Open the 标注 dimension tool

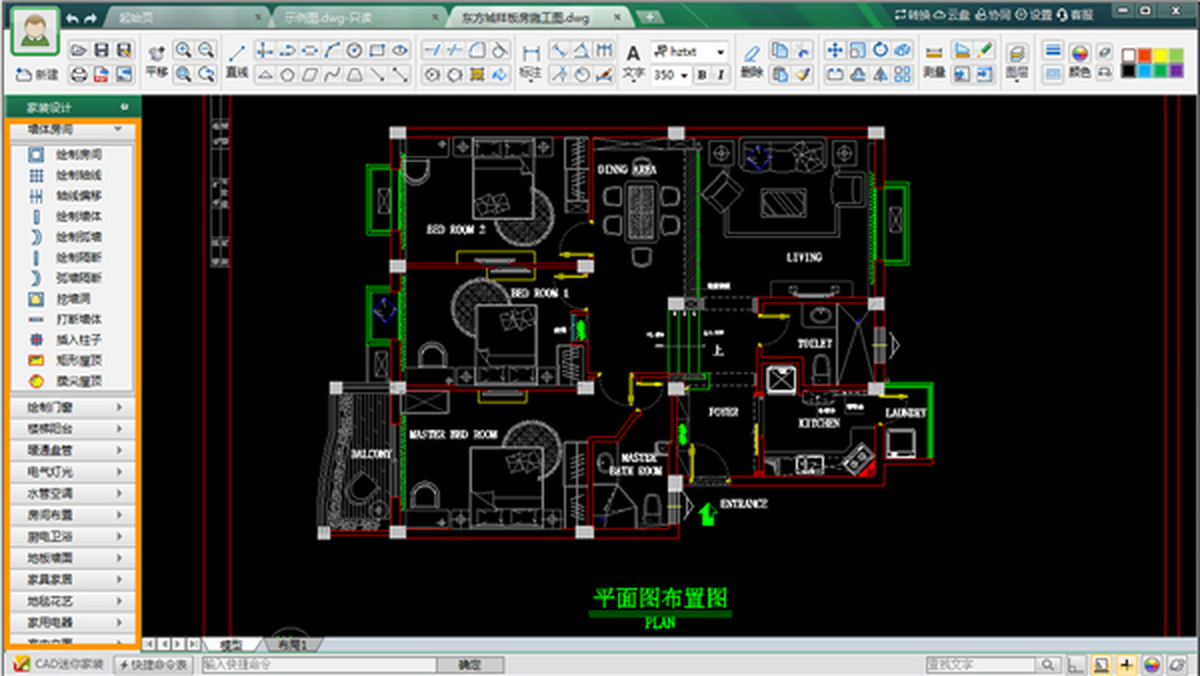tap(531, 61)
